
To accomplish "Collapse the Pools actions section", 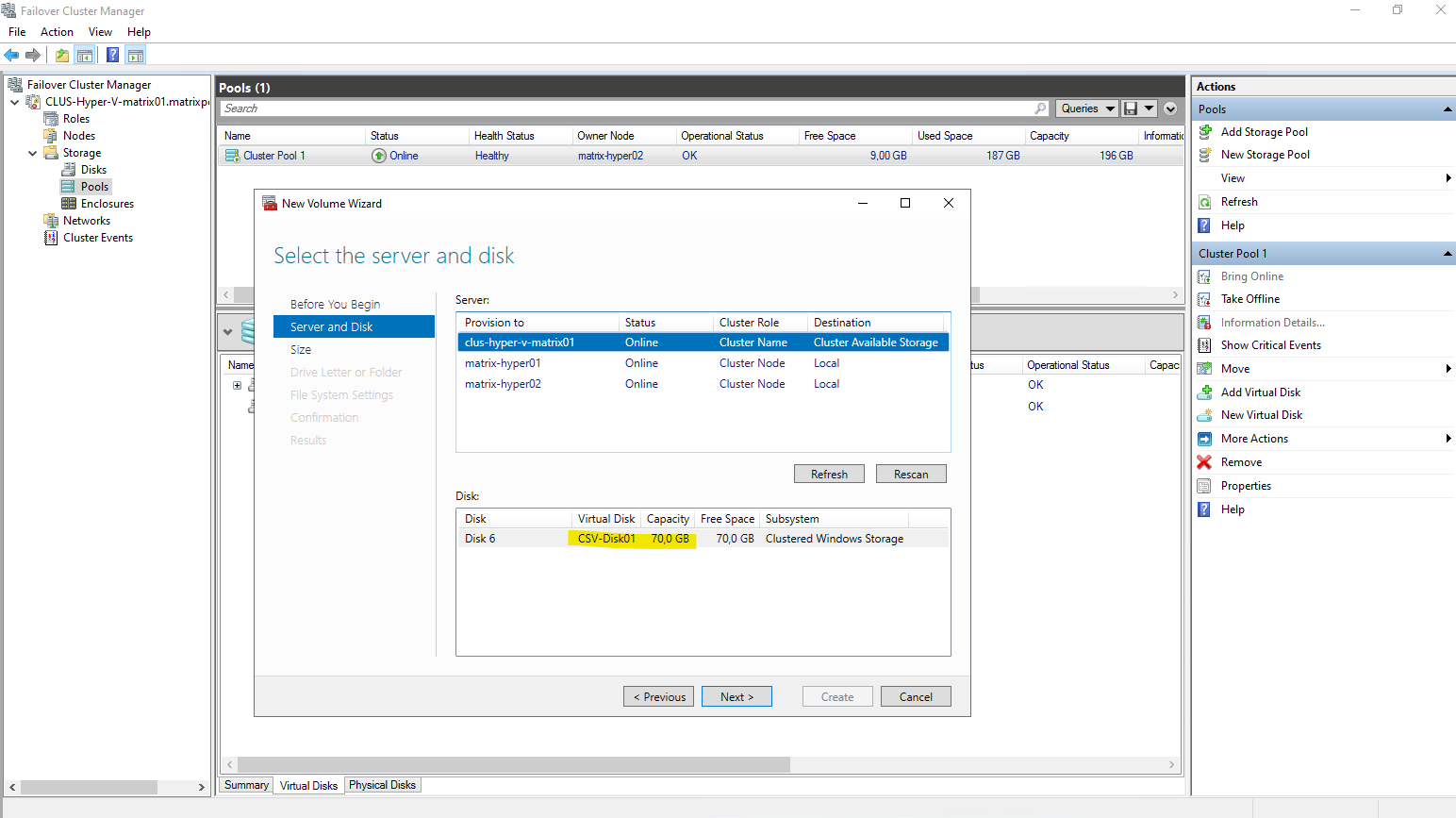I will point(1447,109).
